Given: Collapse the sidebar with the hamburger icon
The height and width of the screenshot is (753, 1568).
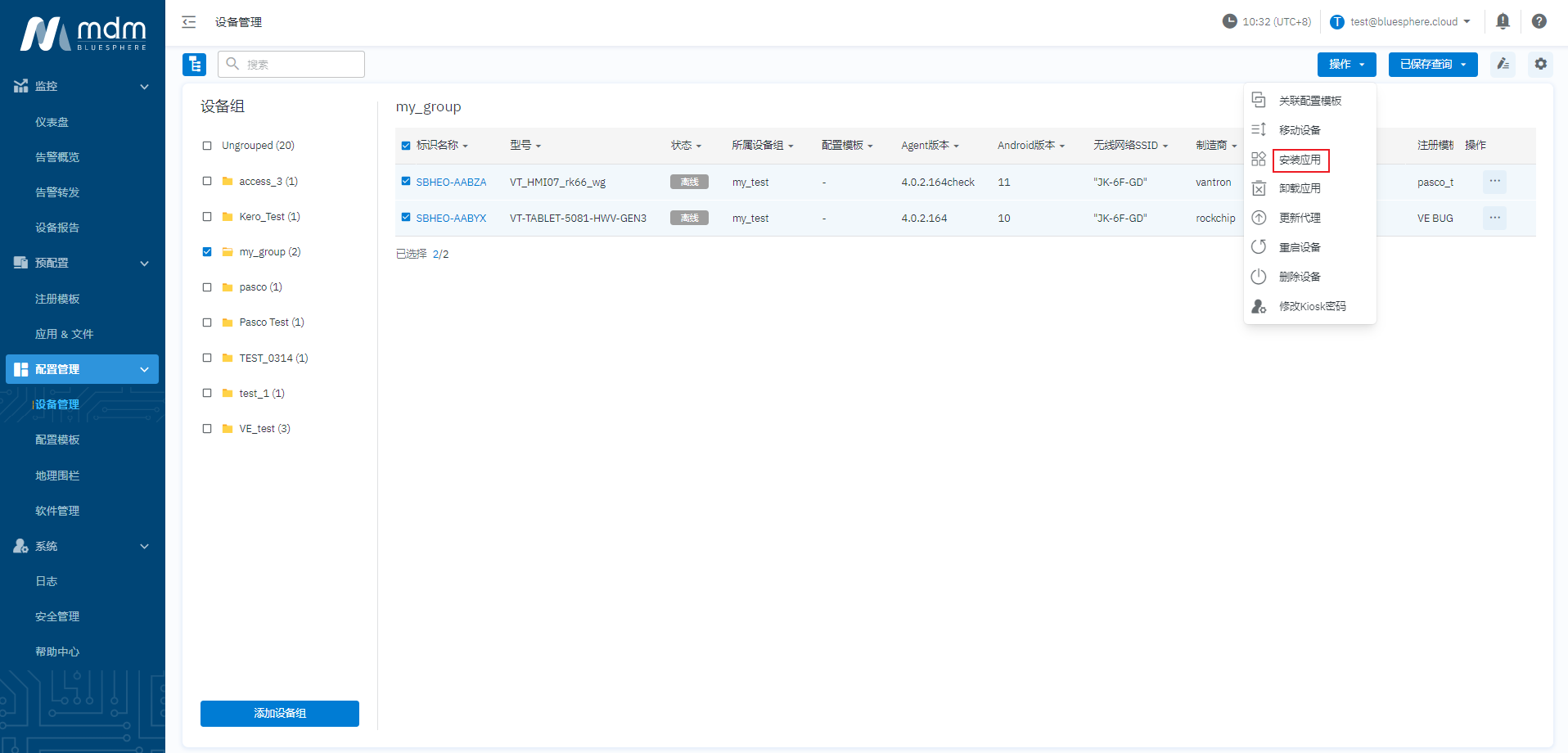Looking at the screenshot, I should click(189, 22).
